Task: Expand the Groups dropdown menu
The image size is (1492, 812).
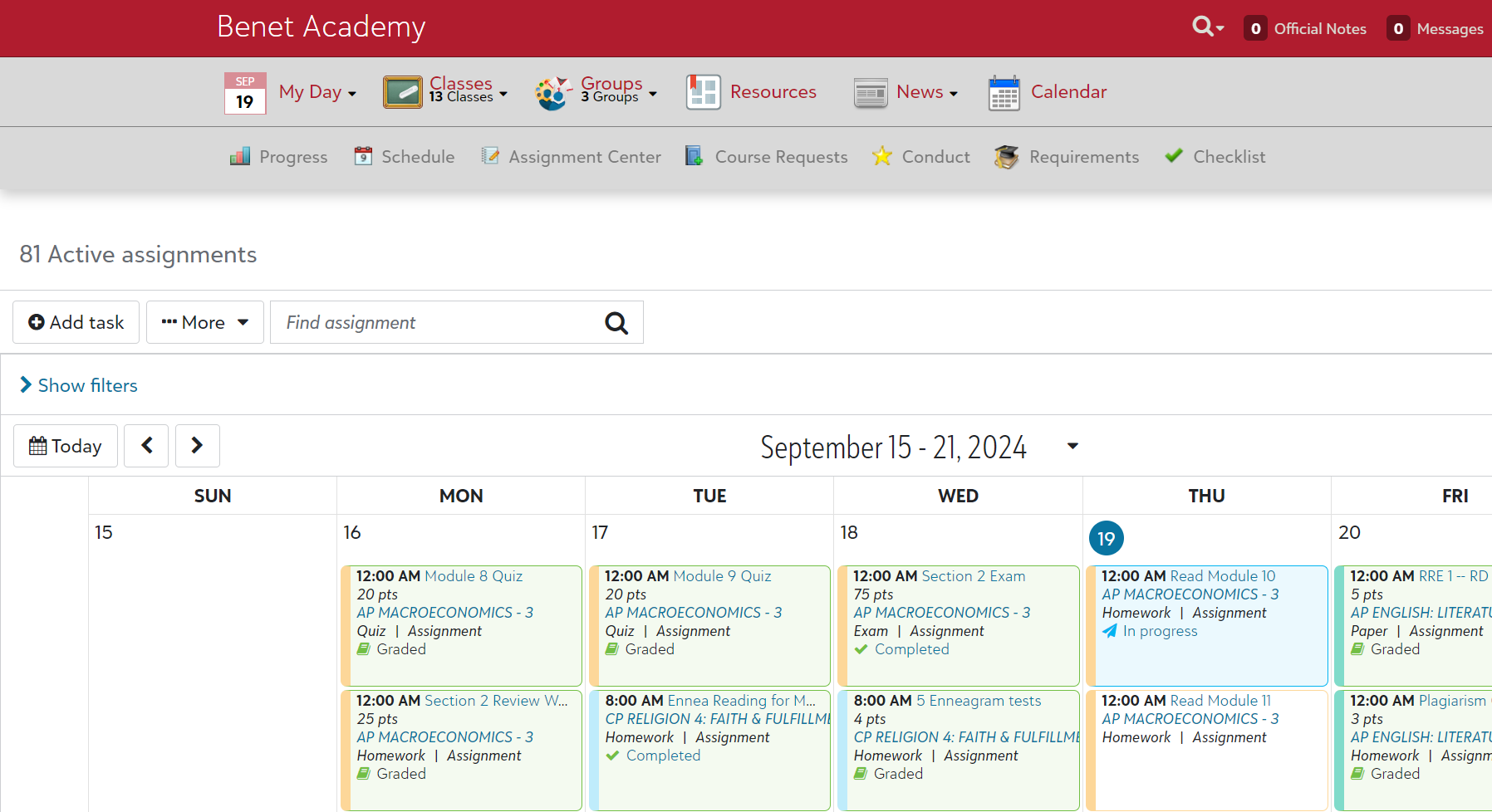Action: click(x=653, y=94)
